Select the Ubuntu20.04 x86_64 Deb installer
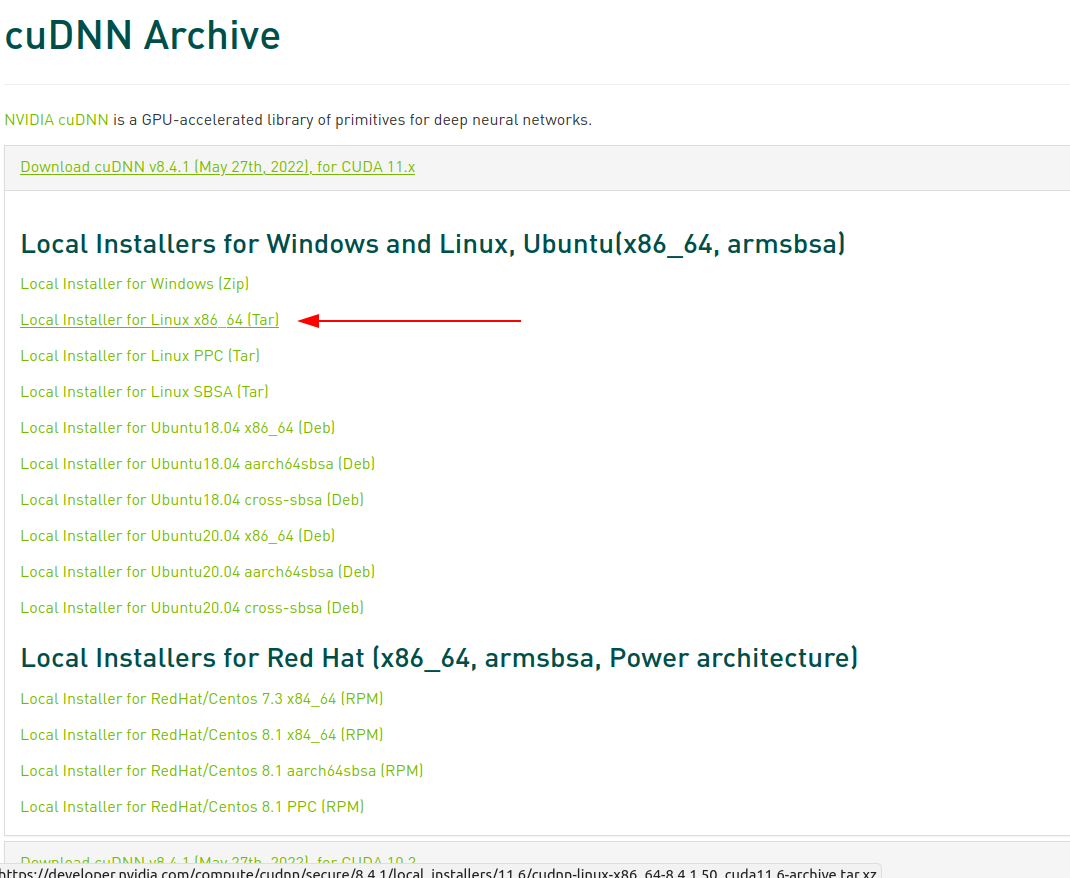Image resolution: width=1070 pixels, height=878 pixels. tap(177, 536)
